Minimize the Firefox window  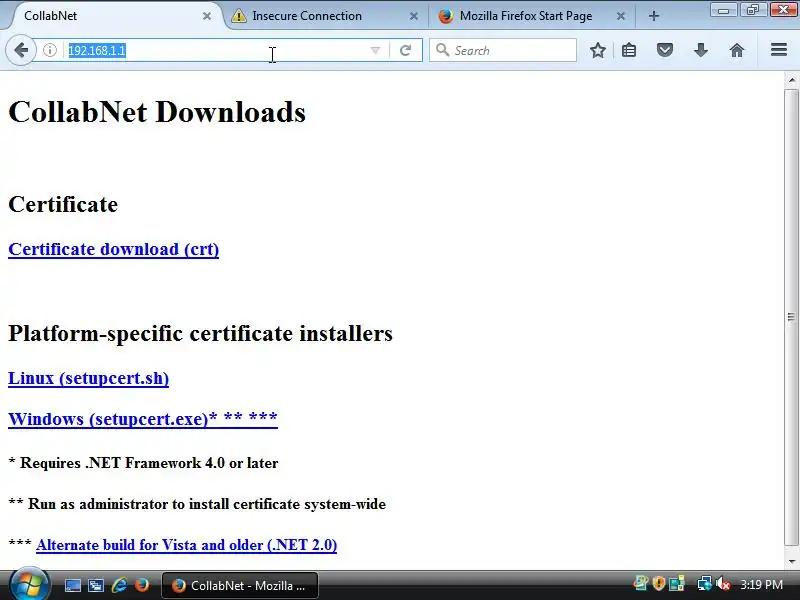(723, 10)
